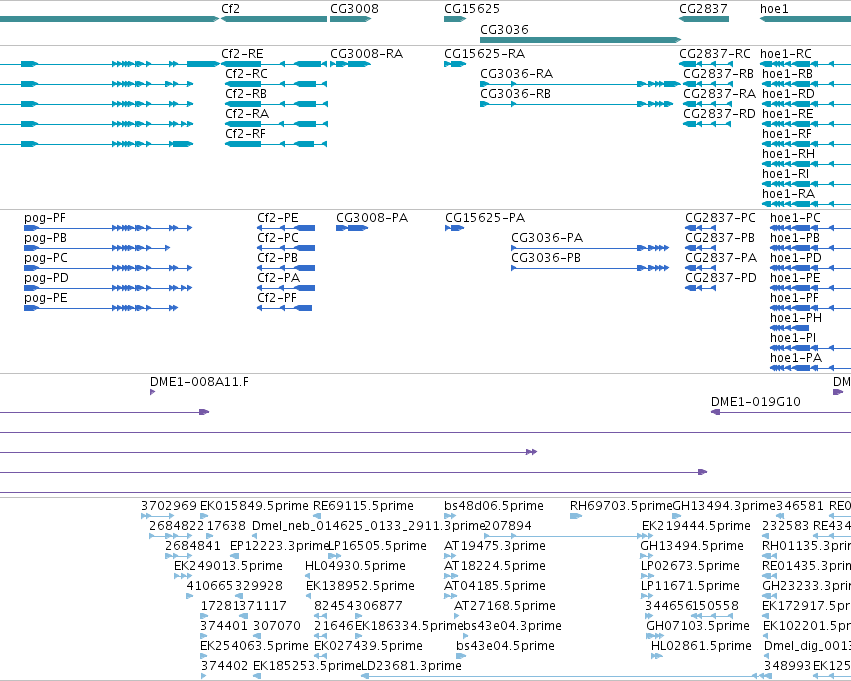Select EST HL04930.5prime
Image resolution: width=851 pixels, height=681 pixels.
355,567
